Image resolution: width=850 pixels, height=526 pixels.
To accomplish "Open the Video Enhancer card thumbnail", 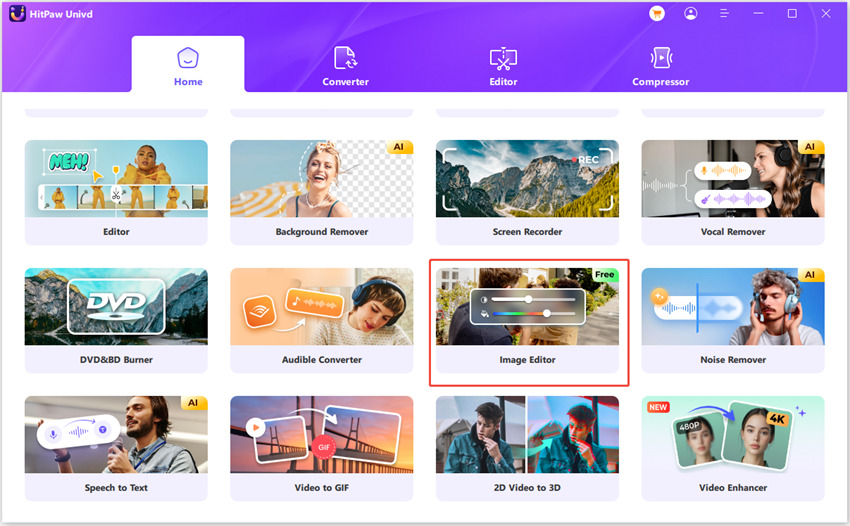I will (x=733, y=434).
